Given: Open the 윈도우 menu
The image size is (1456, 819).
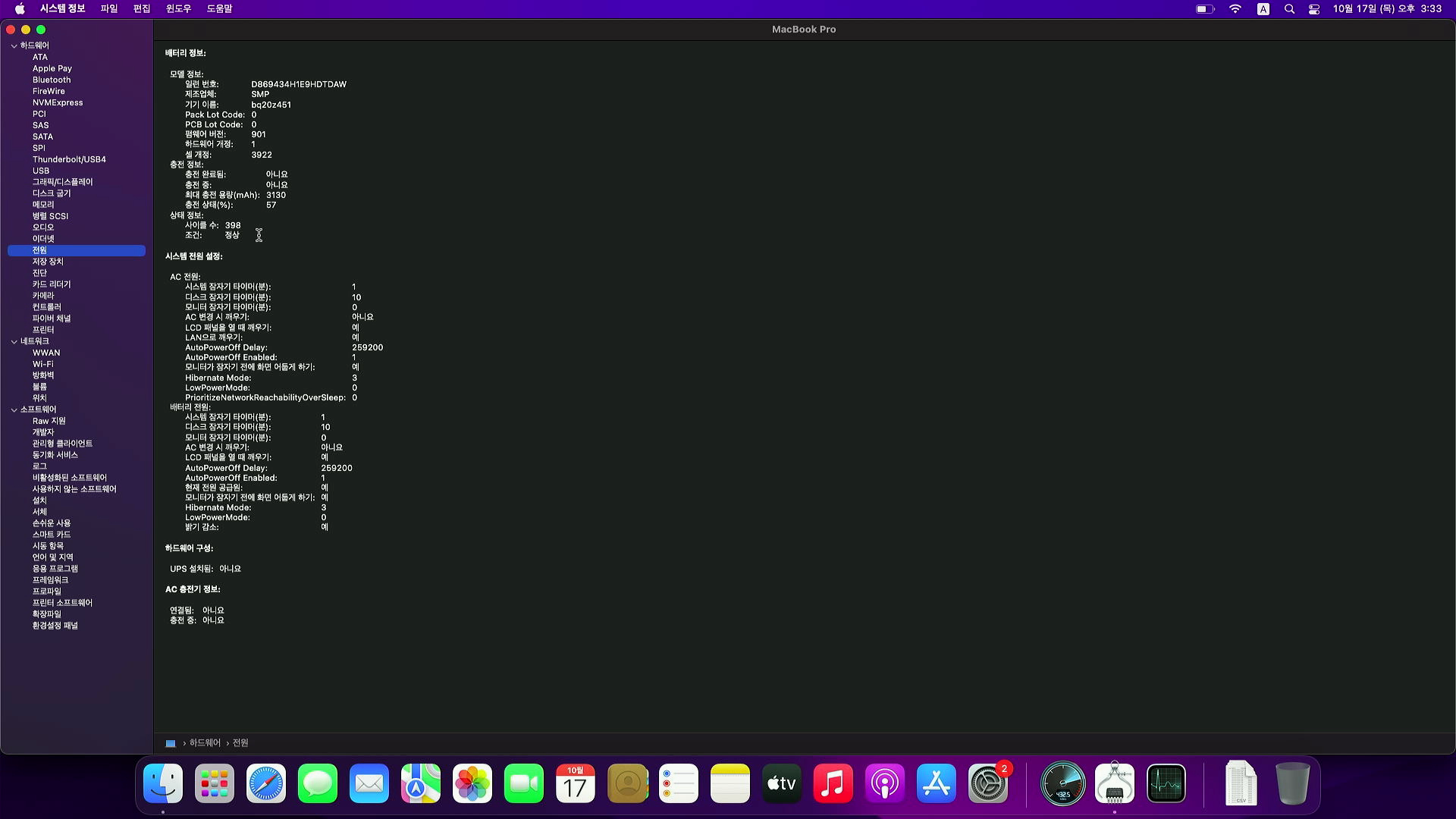Looking at the screenshot, I should click(x=178, y=9).
